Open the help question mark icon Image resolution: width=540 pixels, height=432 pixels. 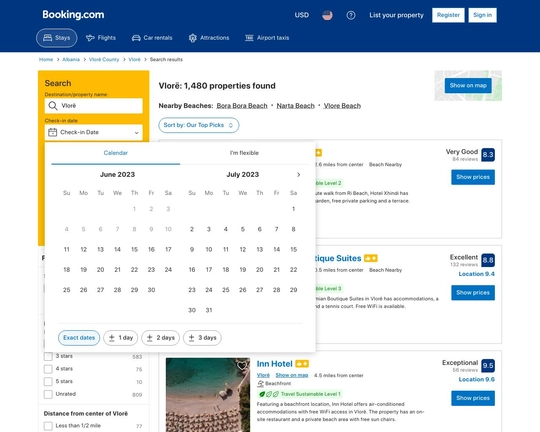click(x=351, y=15)
